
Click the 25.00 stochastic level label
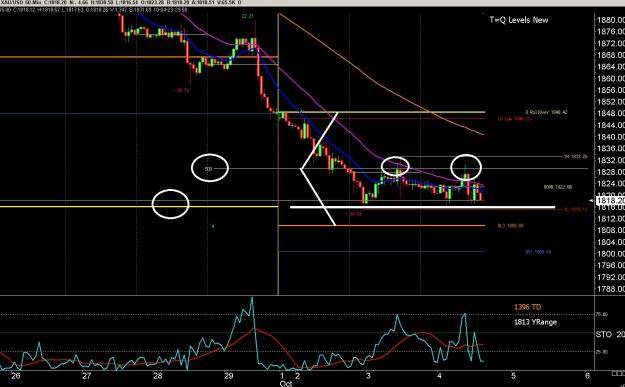pos(601,352)
